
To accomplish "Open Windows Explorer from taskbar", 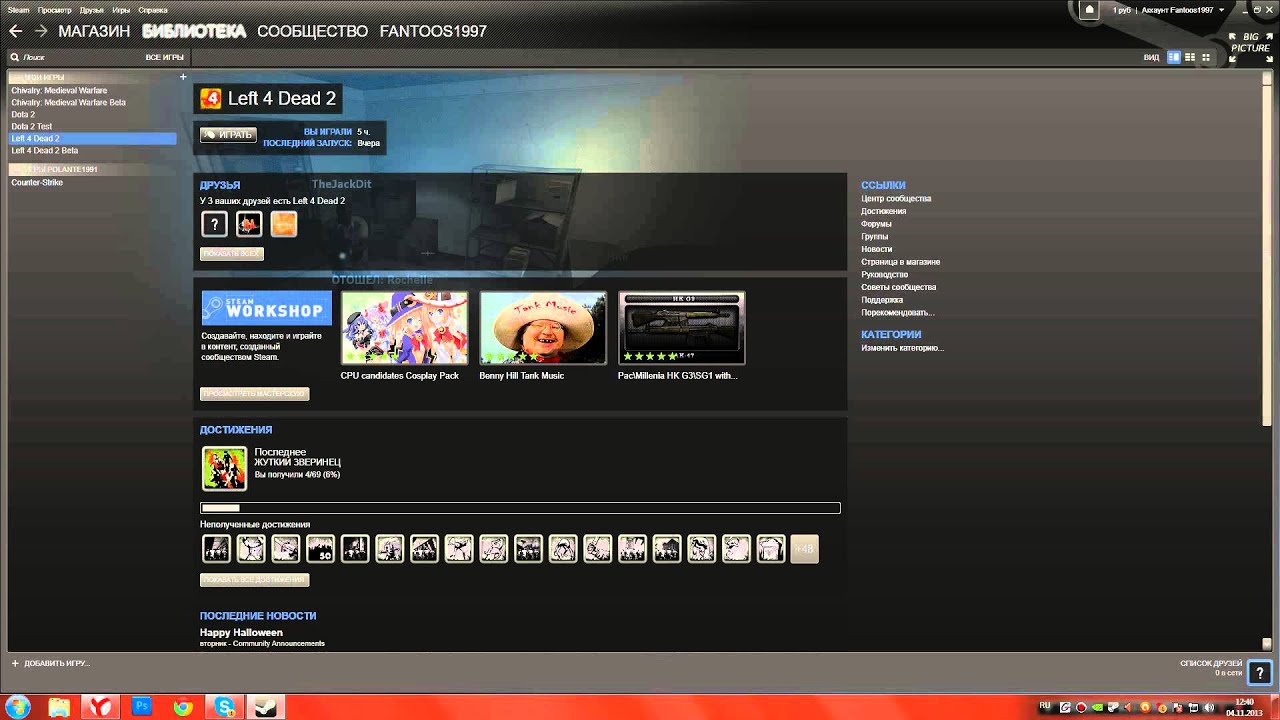I will point(59,707).
